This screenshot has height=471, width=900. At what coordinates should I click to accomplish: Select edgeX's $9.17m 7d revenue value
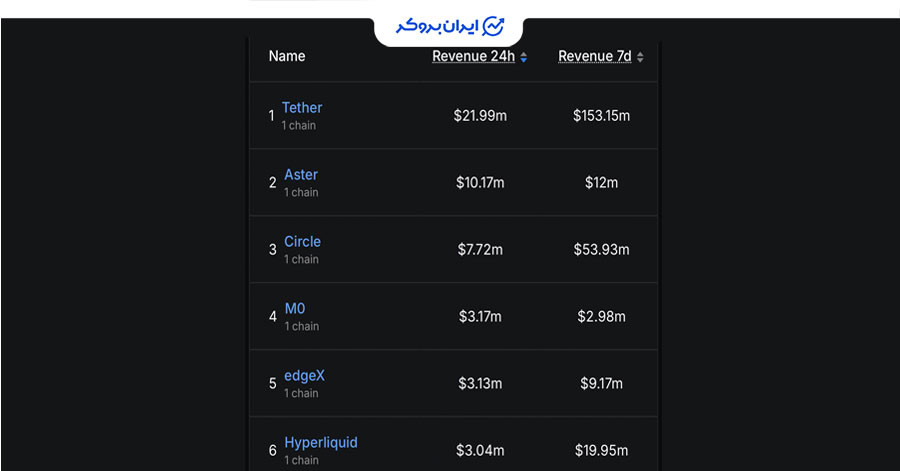pos(601,384)
